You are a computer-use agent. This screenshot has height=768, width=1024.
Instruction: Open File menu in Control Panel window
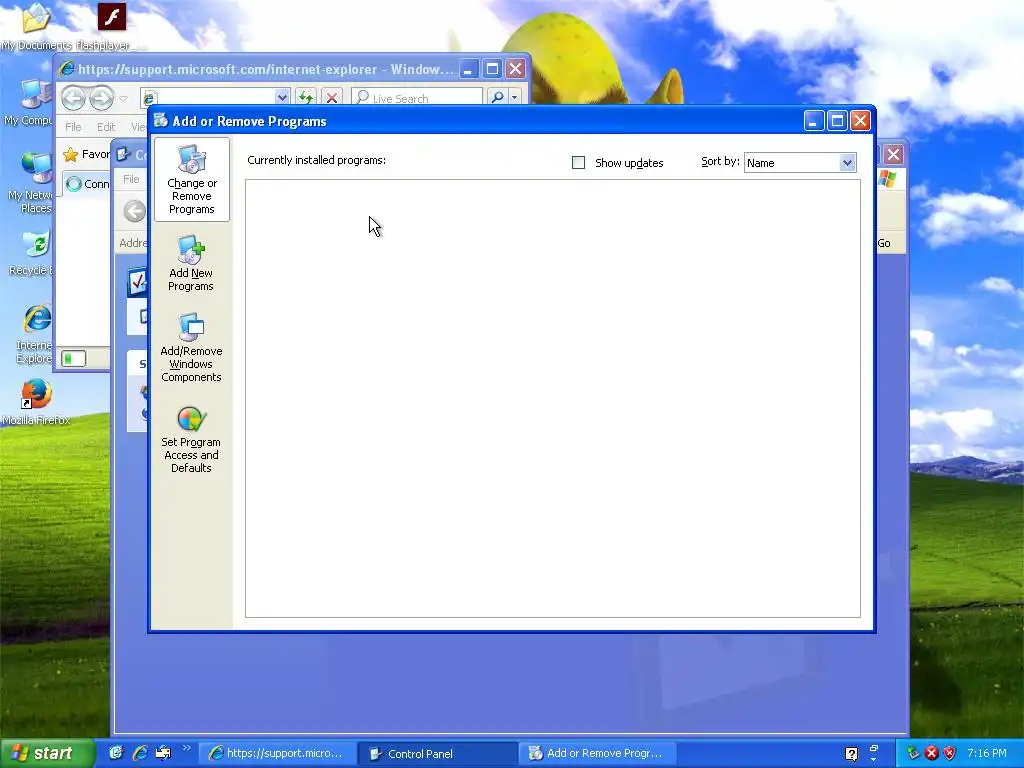click(x=131, y=179)
